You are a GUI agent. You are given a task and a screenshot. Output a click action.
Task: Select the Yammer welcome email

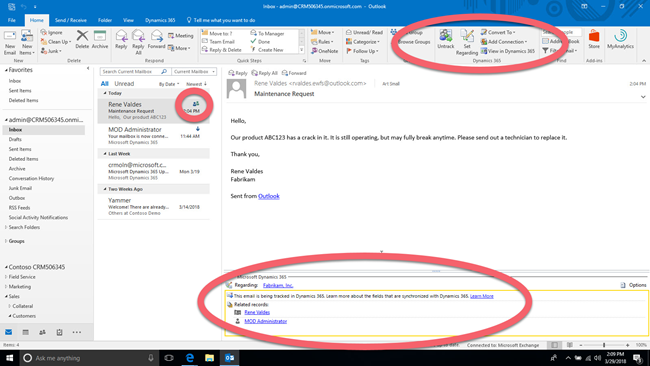[x=154, y=206]
